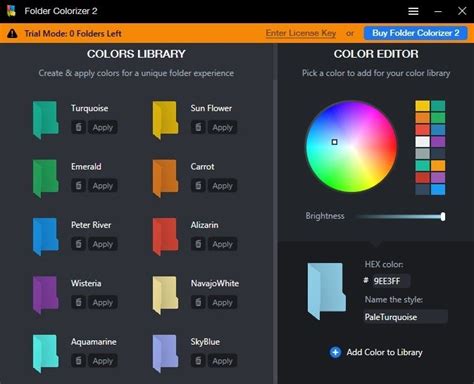Apply the SkyBlue color

[x=222, y=361]
